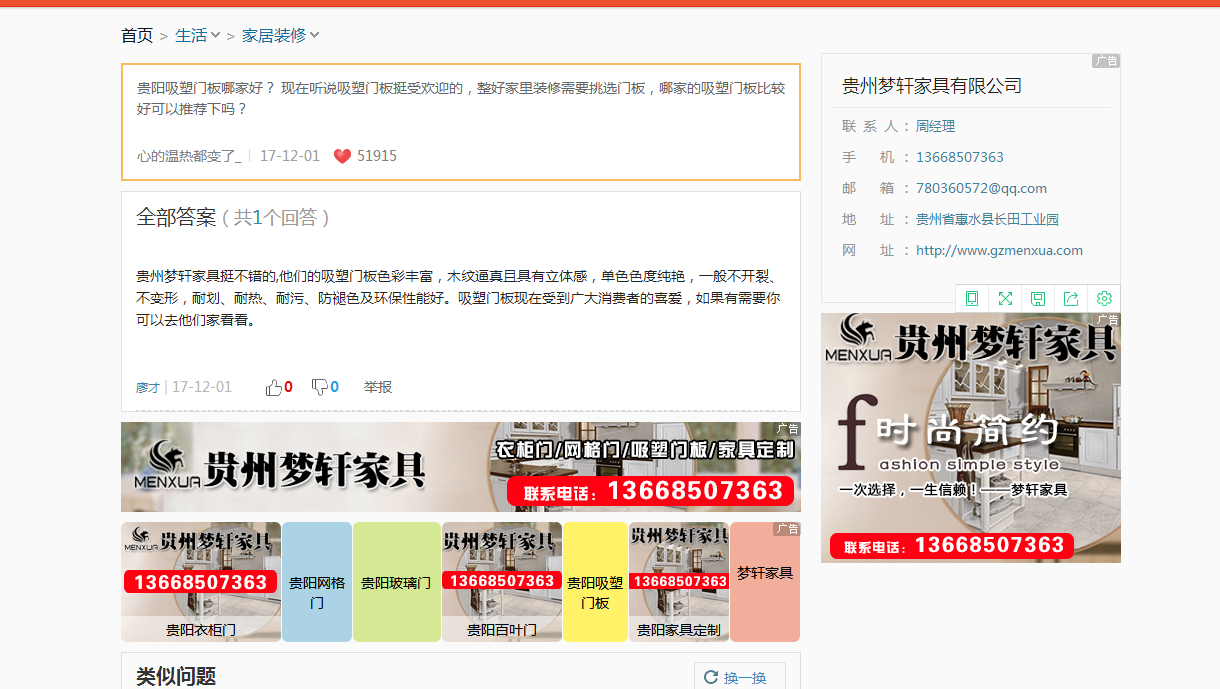This screenshot has height=689, width=1220.
Task: Click the 贵阳百叶门 ad tile
Action: click(502, 582)
